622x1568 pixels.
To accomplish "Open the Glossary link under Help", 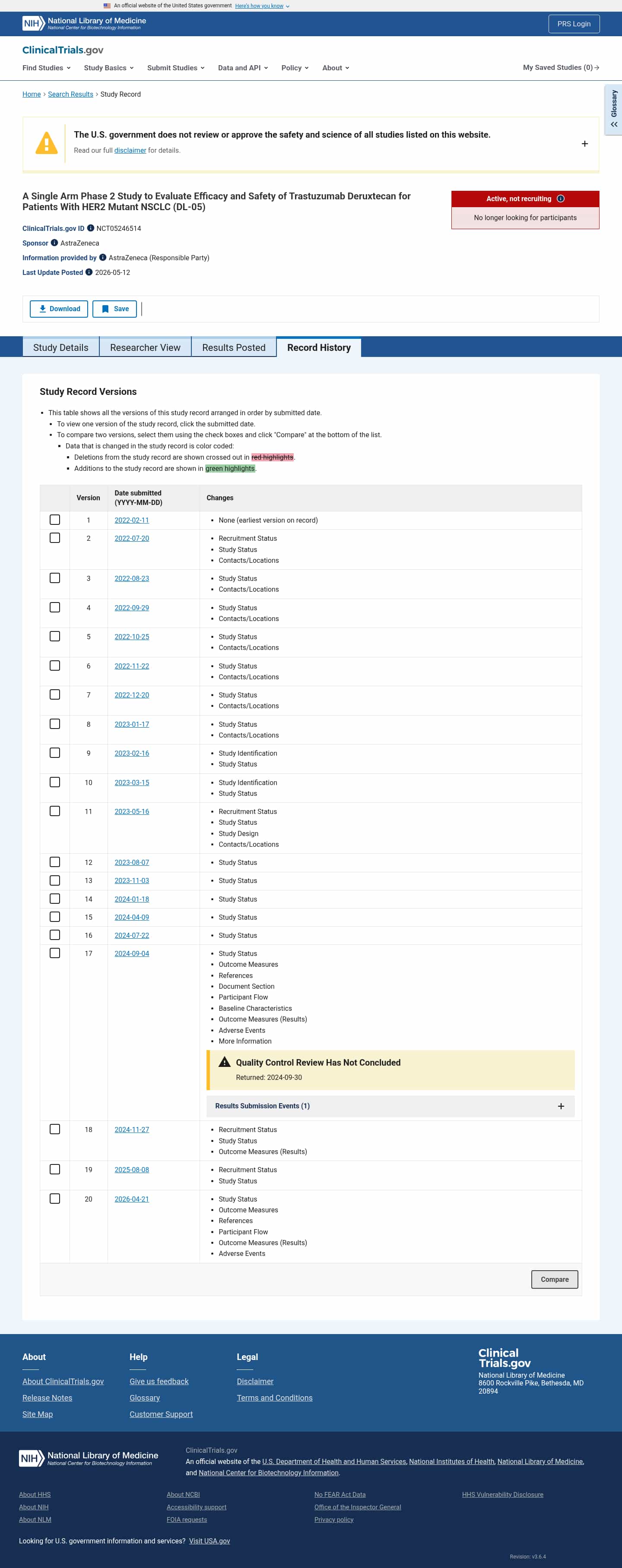I will (x=145, y=1398).
